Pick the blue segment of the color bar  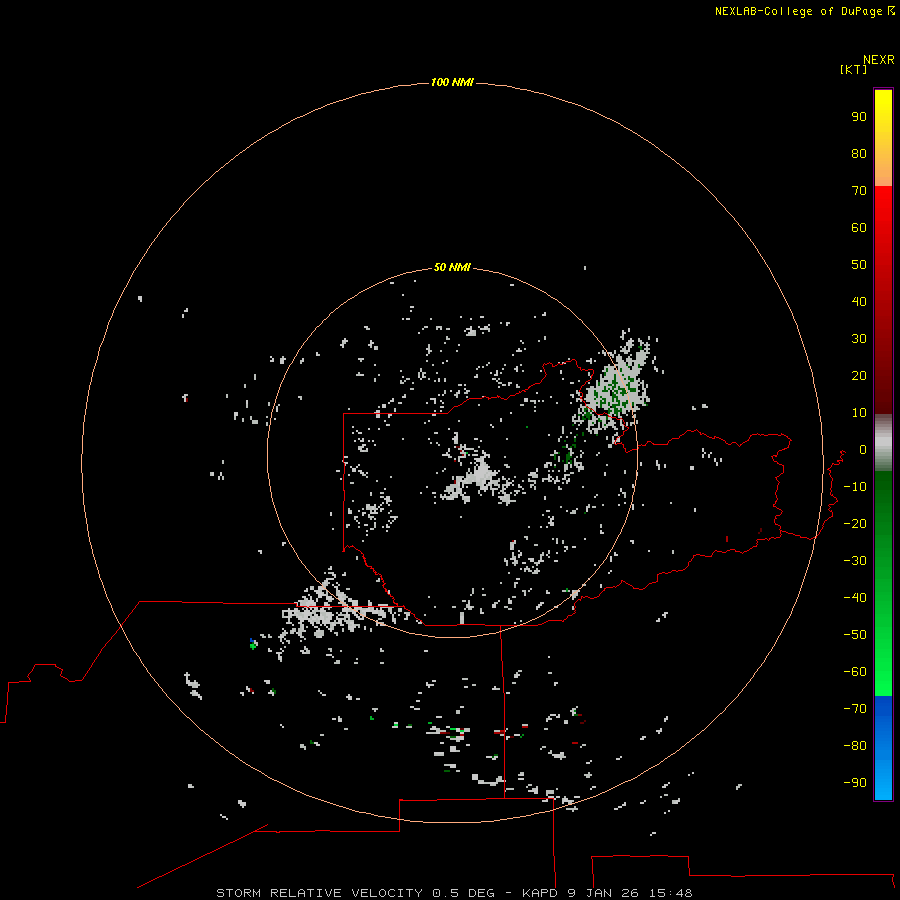tap(883, 746)
